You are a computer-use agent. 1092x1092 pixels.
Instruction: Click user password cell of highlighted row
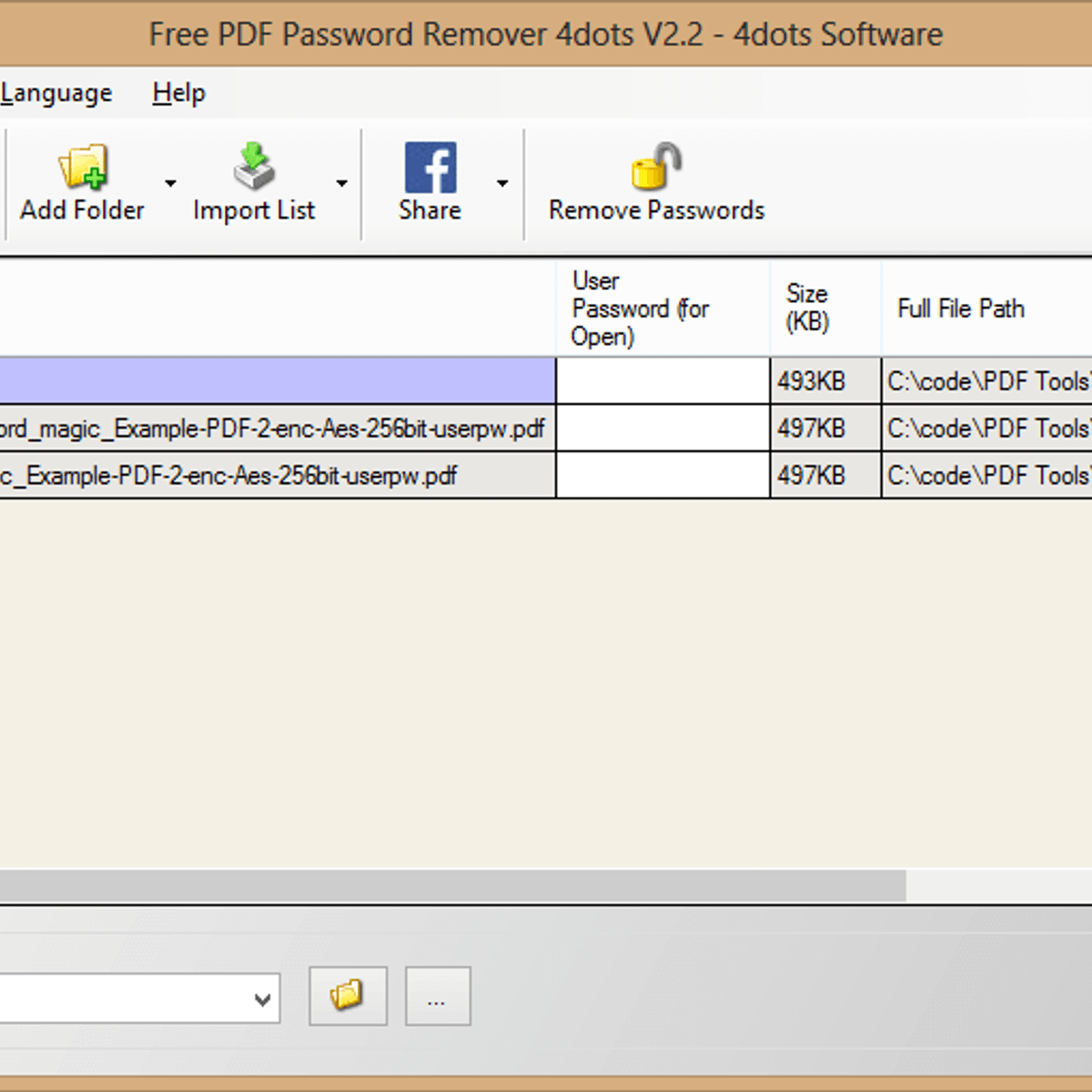(662, 381)
